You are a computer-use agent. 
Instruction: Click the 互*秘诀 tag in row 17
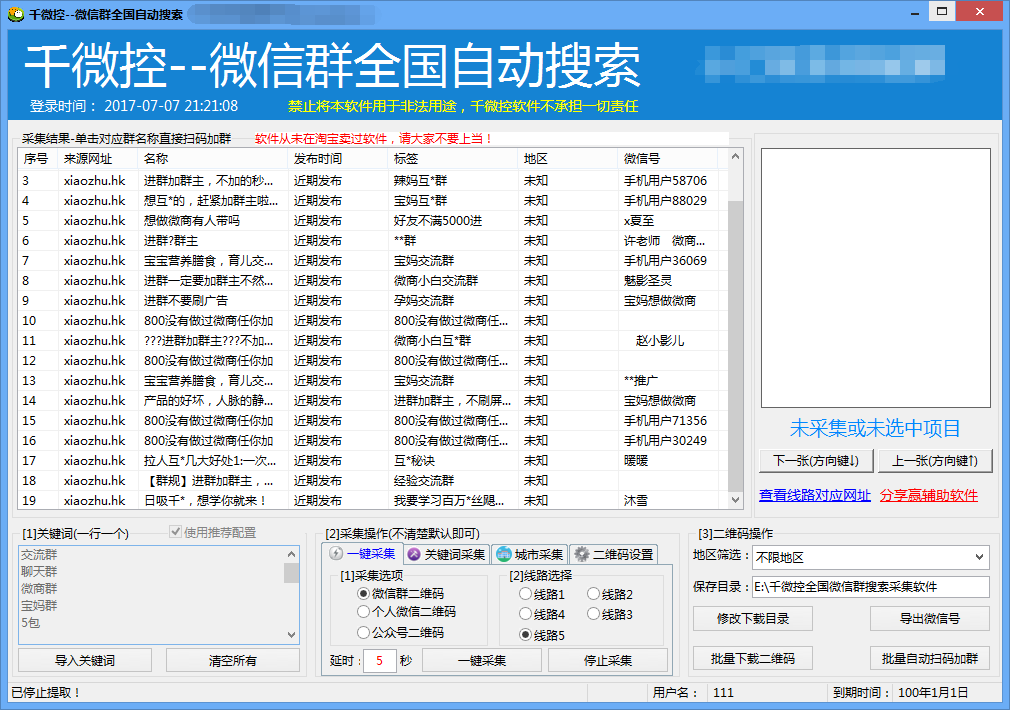coord(414,460)
